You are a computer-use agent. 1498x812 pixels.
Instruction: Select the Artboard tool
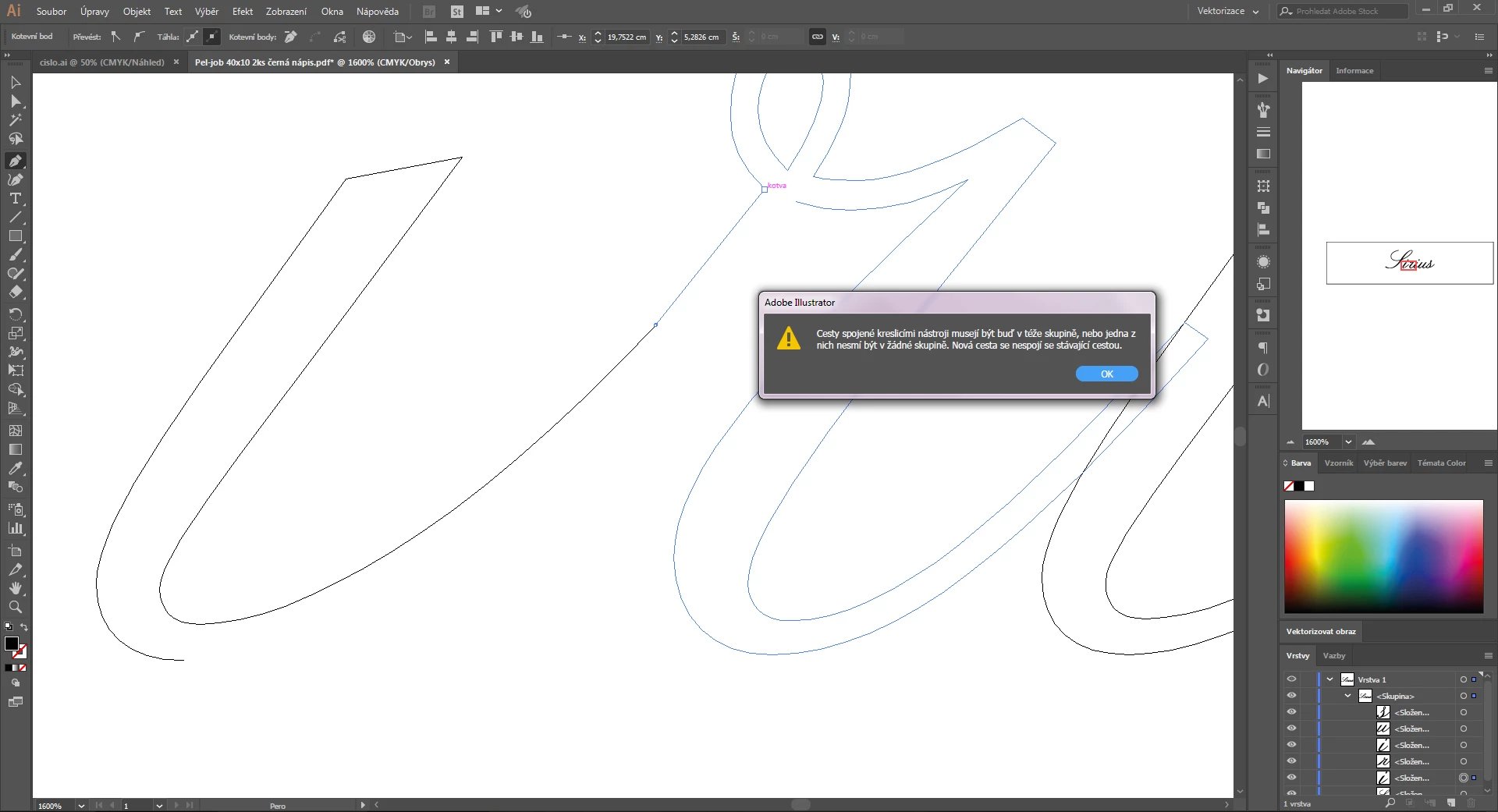(16, 551)
